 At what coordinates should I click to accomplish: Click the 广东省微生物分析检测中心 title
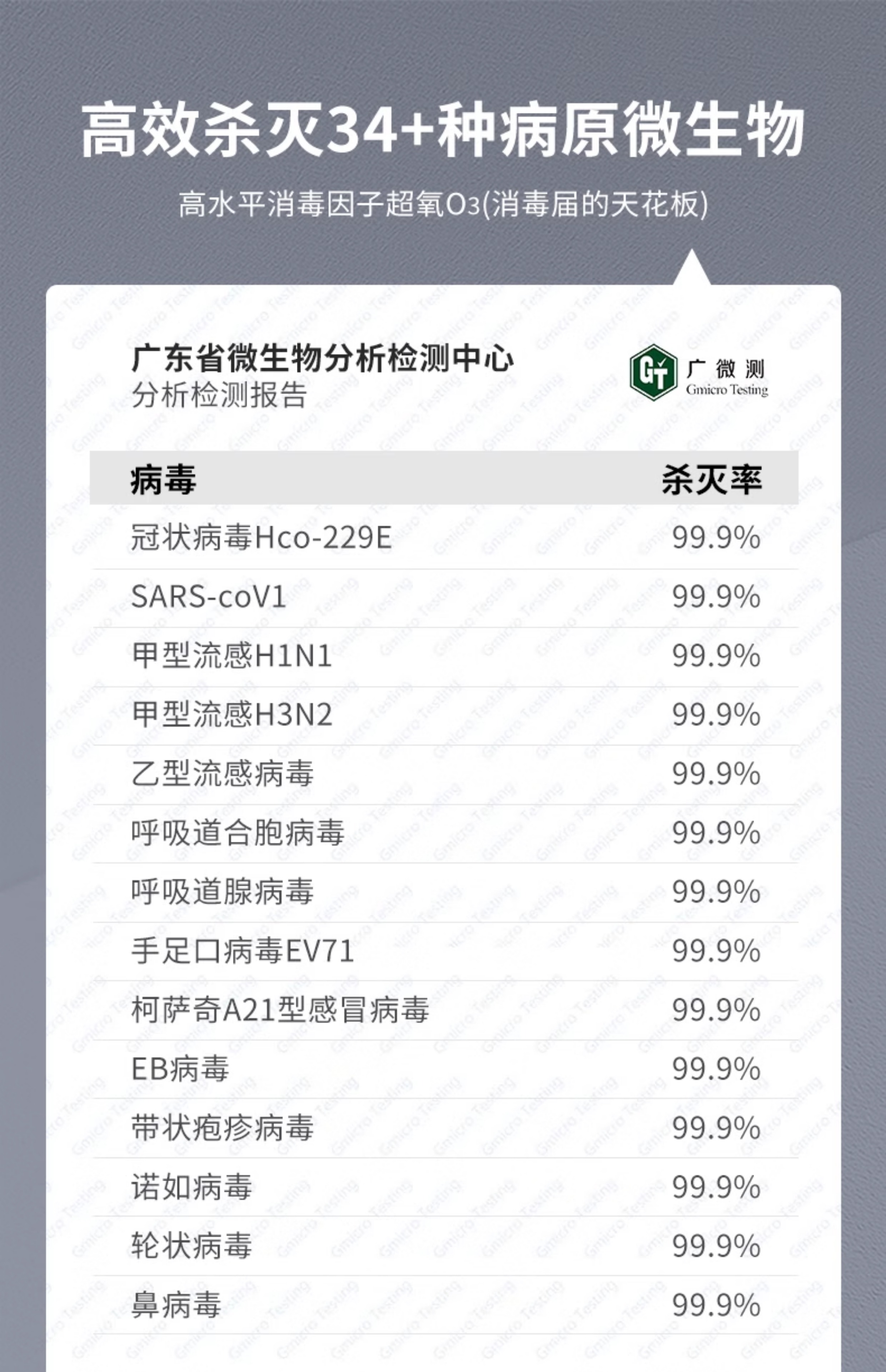tap(322, 358)
